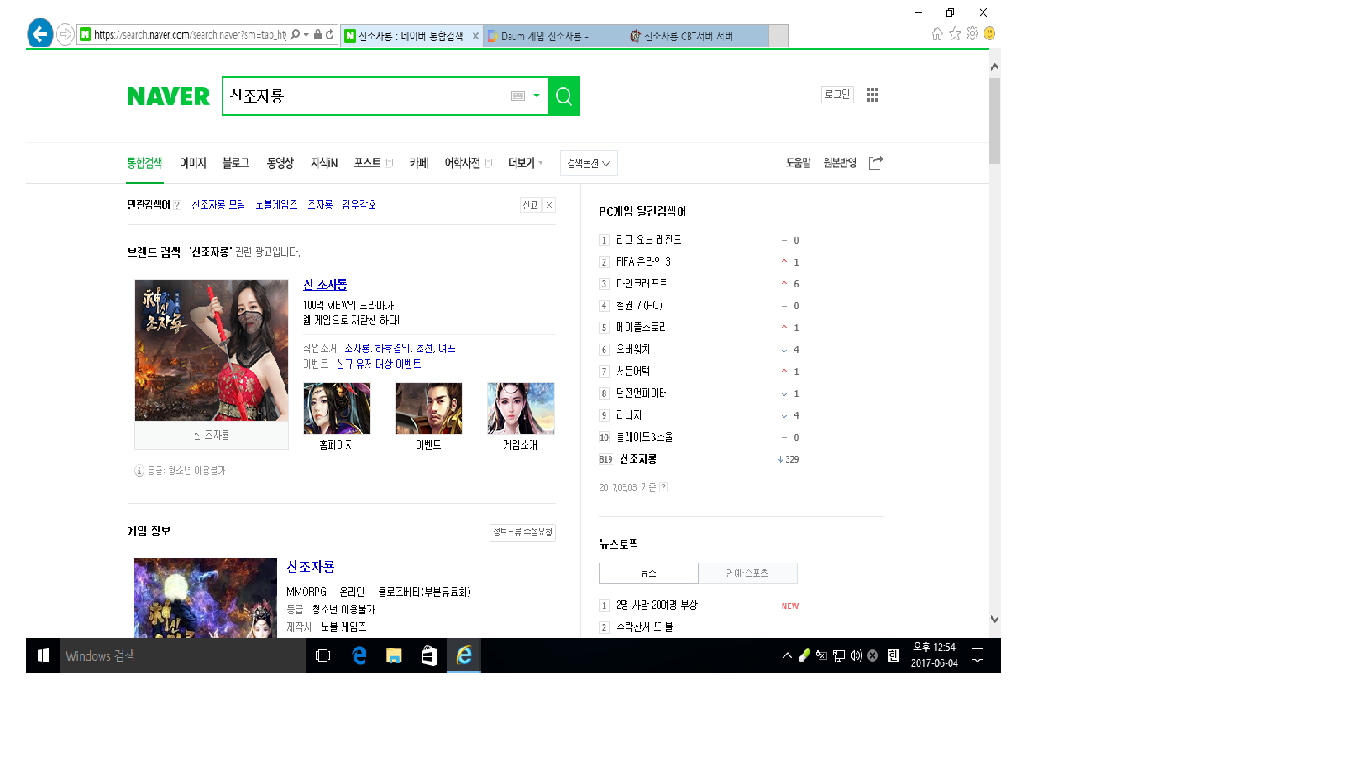Viewport: 1366px width, 768px height.
Task: Click the question mark beside the ranking date
Action: pos(664,488)
